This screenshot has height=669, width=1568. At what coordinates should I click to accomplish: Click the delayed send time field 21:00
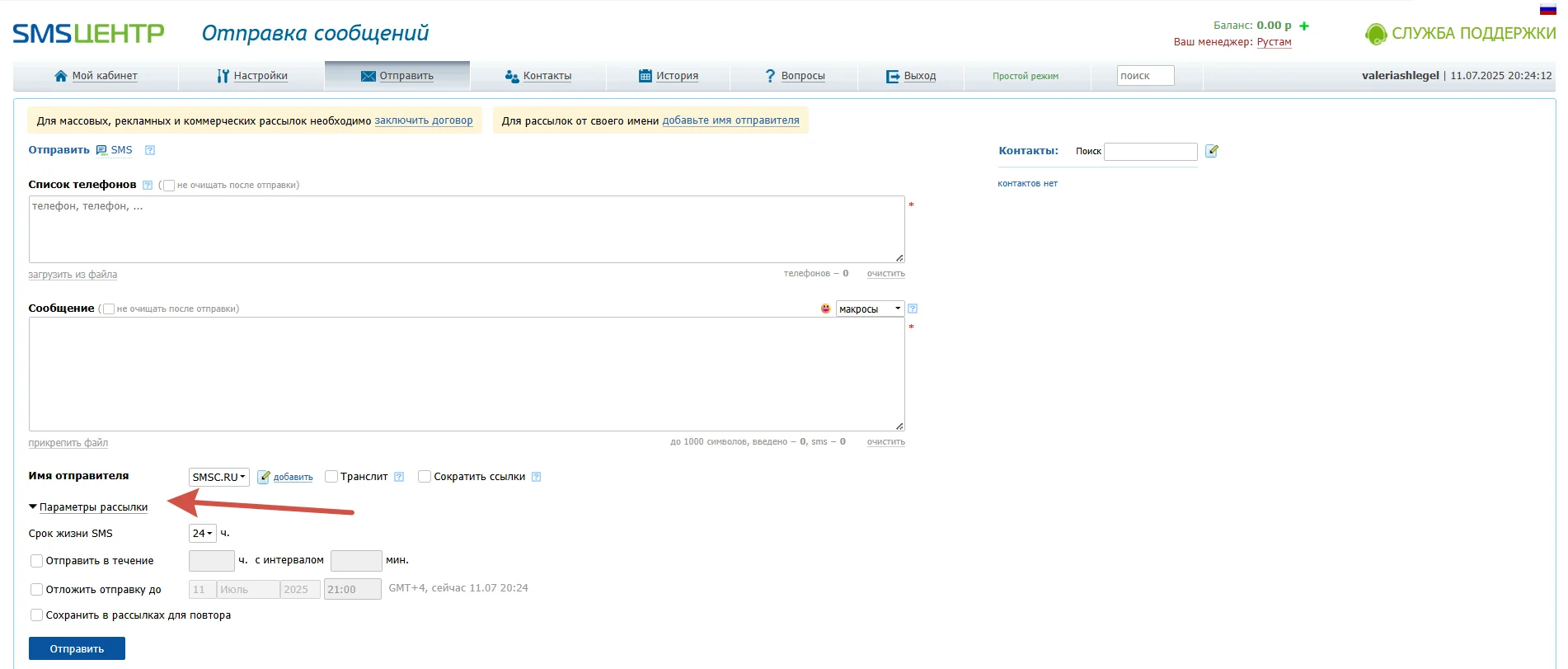point(353,590)
